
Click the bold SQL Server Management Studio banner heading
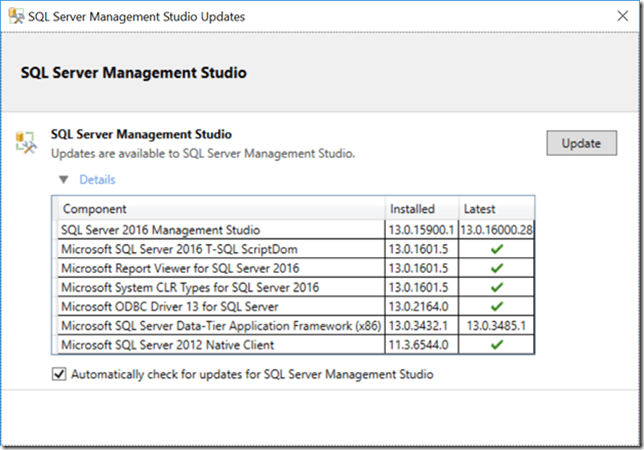(133, 73)
